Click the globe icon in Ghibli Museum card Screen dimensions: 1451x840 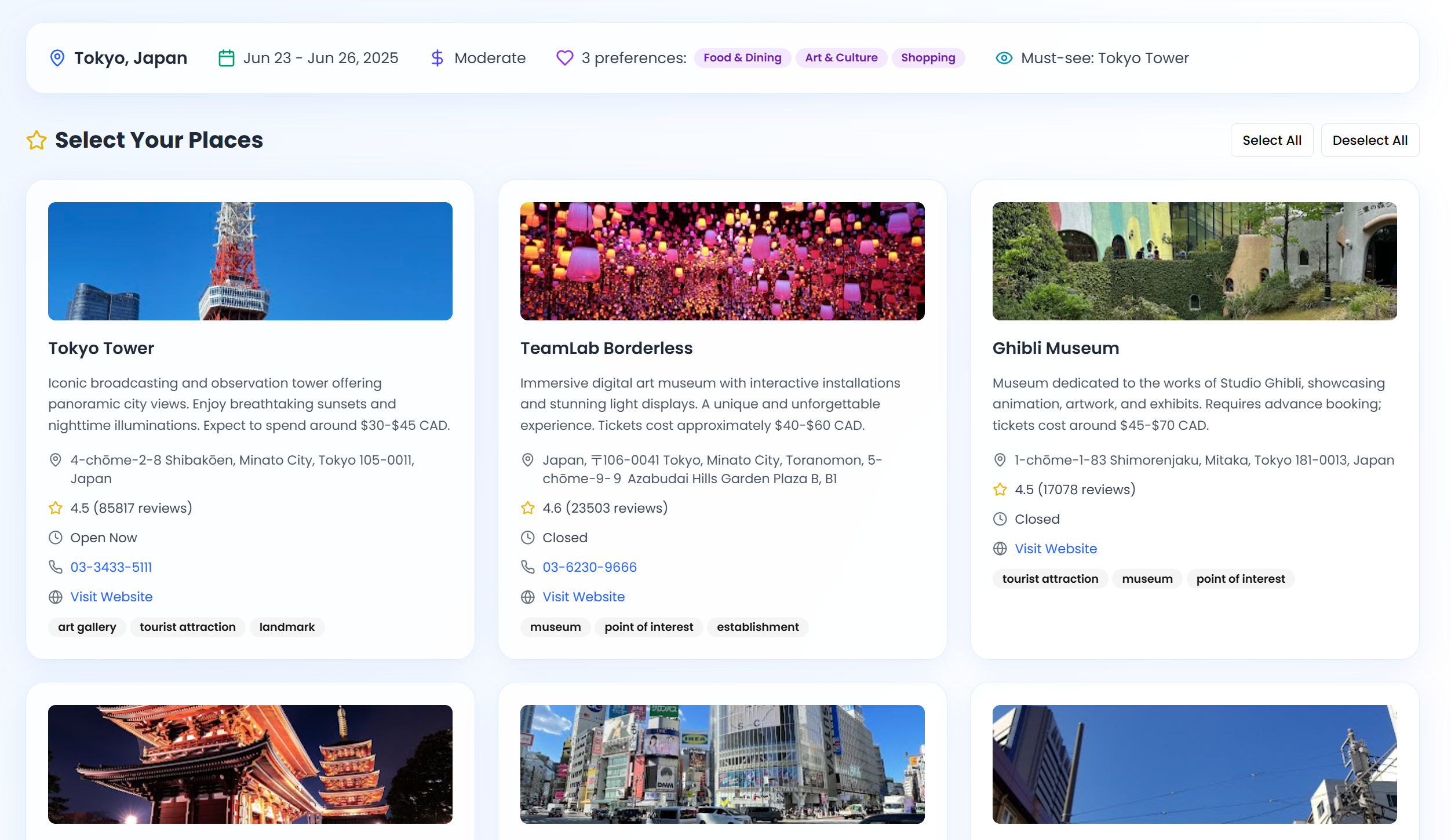(x=1000, y=549)
